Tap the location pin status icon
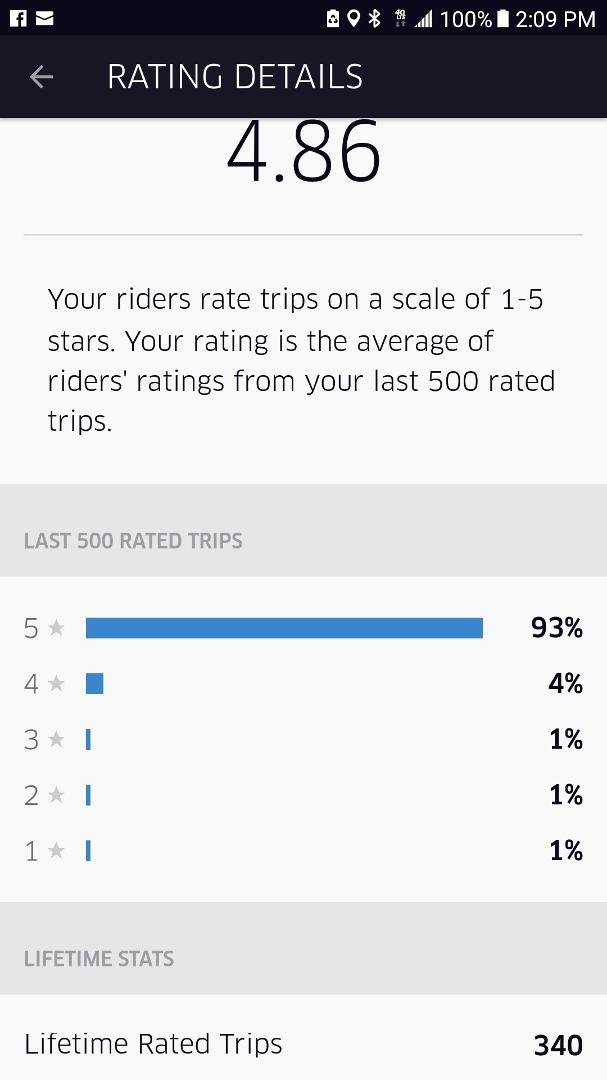 pos(353,19)
